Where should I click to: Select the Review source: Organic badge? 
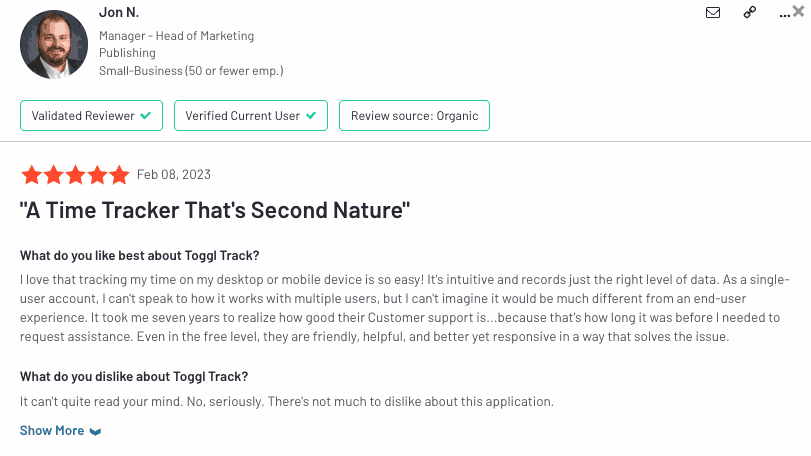(414, 116)
